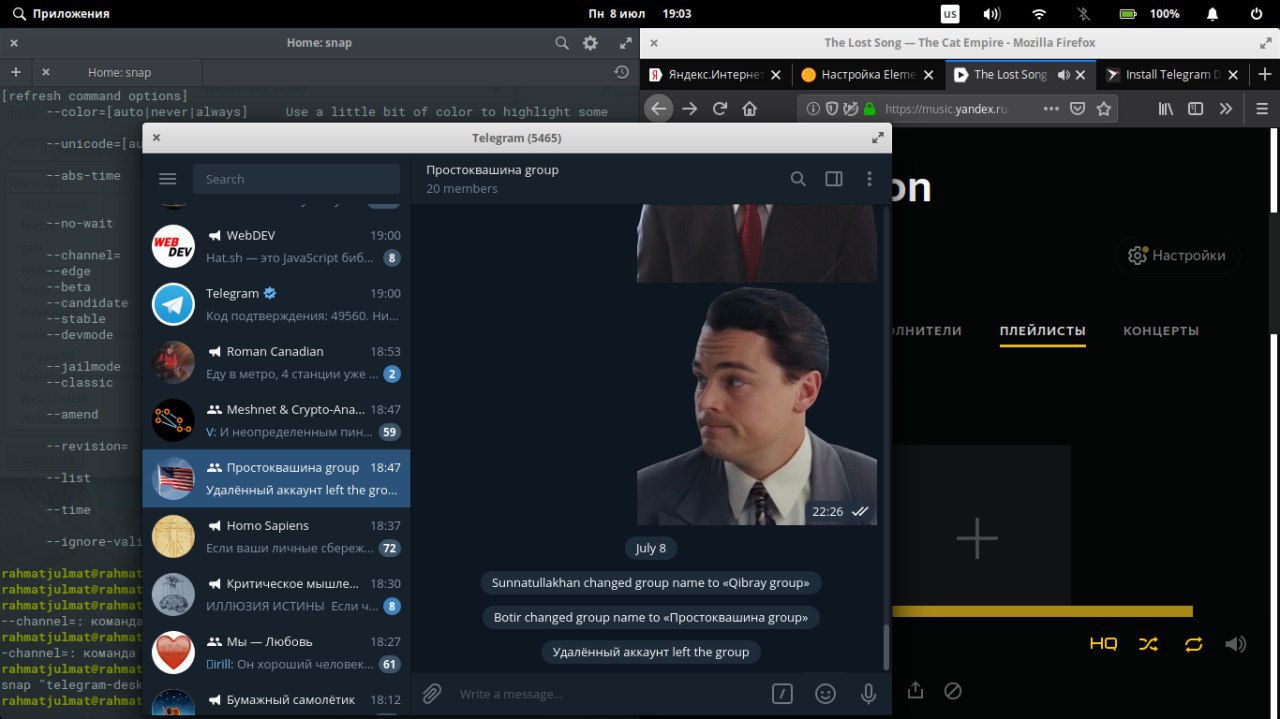Screen dimensions: 1280x719
Task: Click the Telegram Search chats field
Action: 296,179
